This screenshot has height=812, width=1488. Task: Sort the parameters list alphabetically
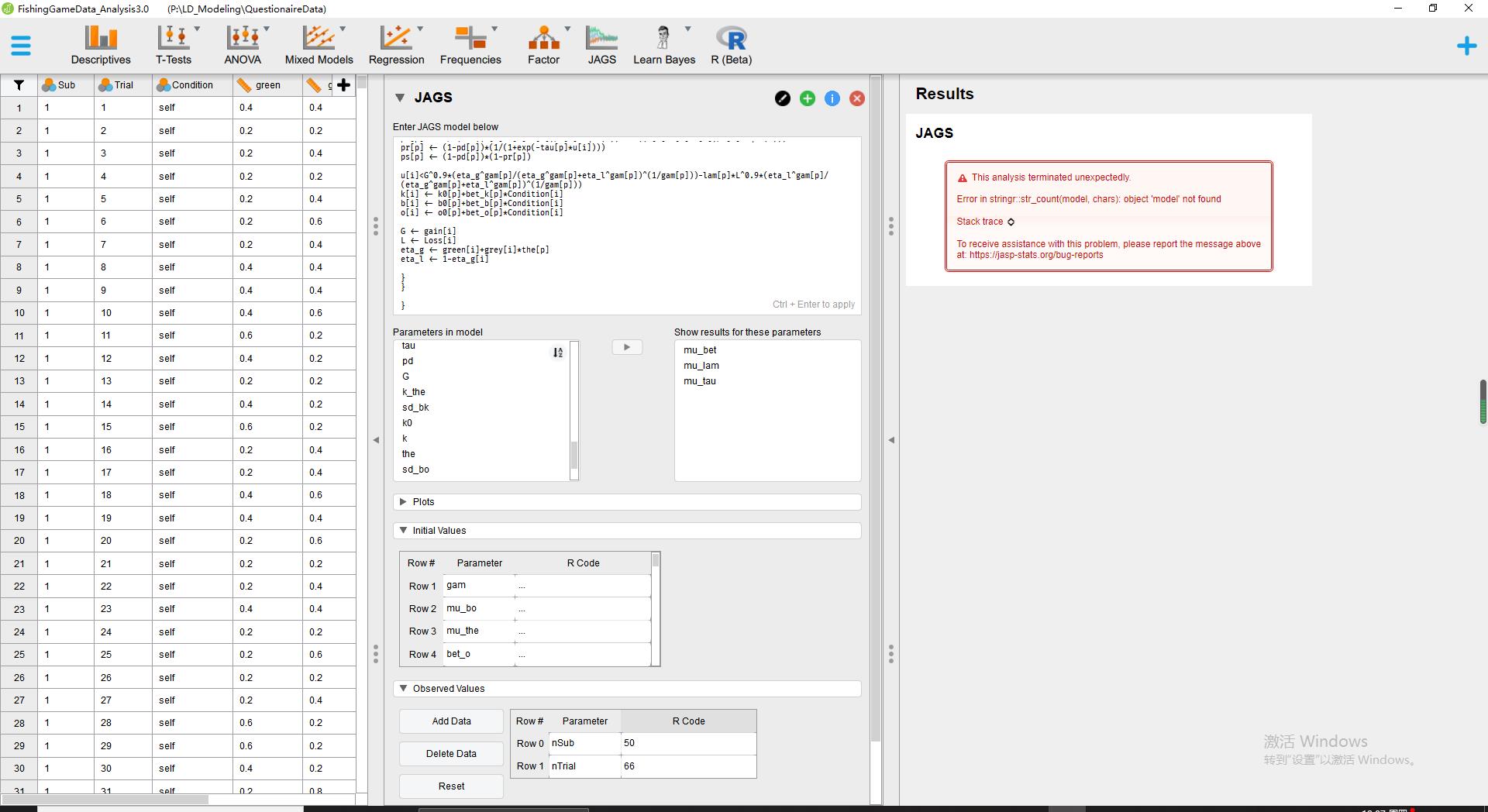pos(557,353)
